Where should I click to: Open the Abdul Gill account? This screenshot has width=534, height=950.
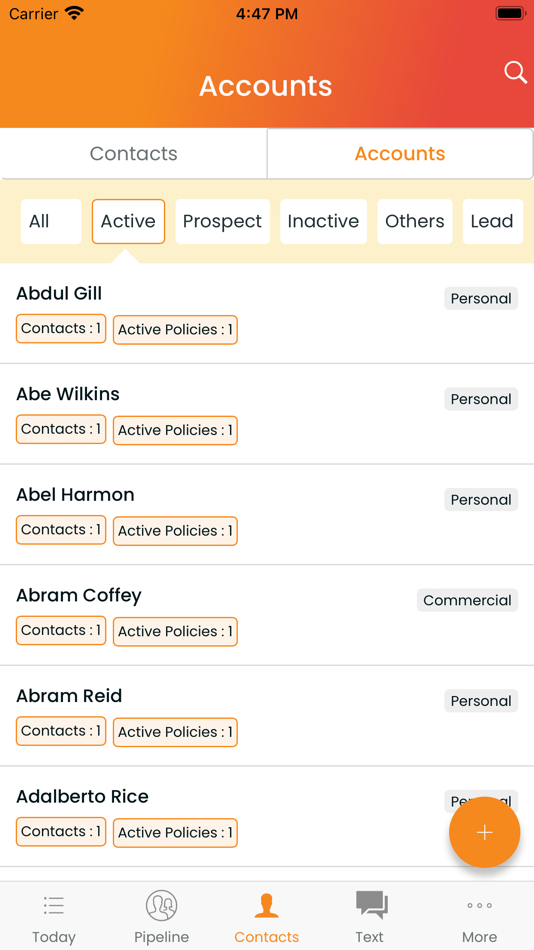[267, 314]
